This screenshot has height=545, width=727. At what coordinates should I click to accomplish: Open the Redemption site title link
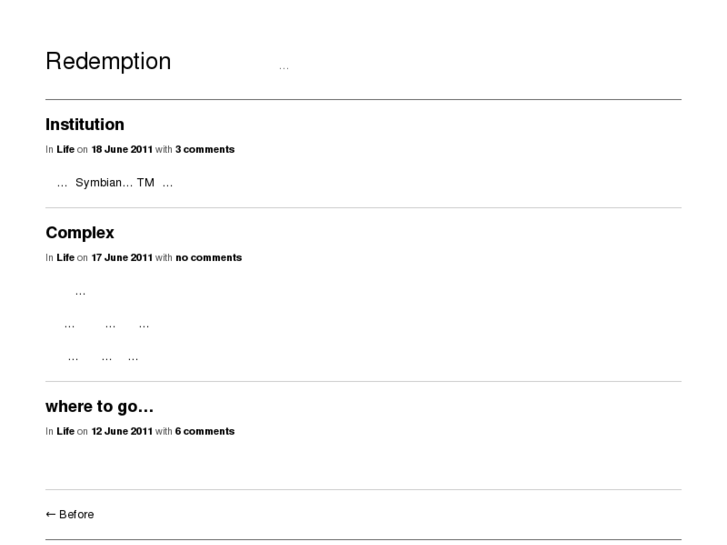point(108,61)
